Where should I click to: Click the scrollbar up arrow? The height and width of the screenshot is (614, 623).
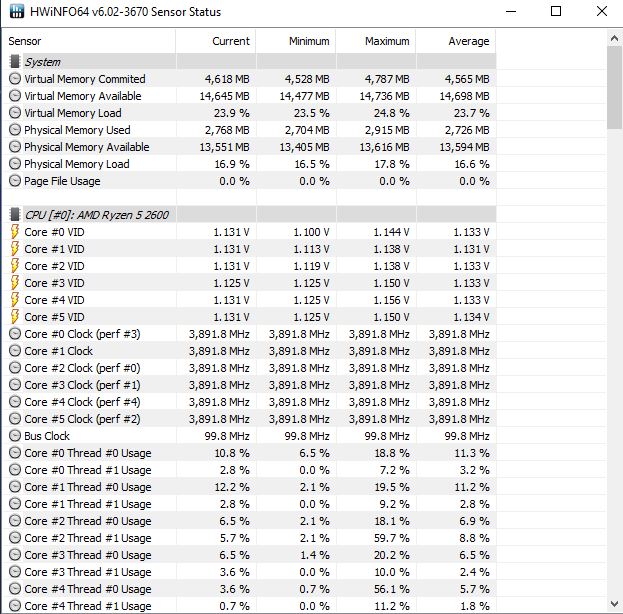614,39
